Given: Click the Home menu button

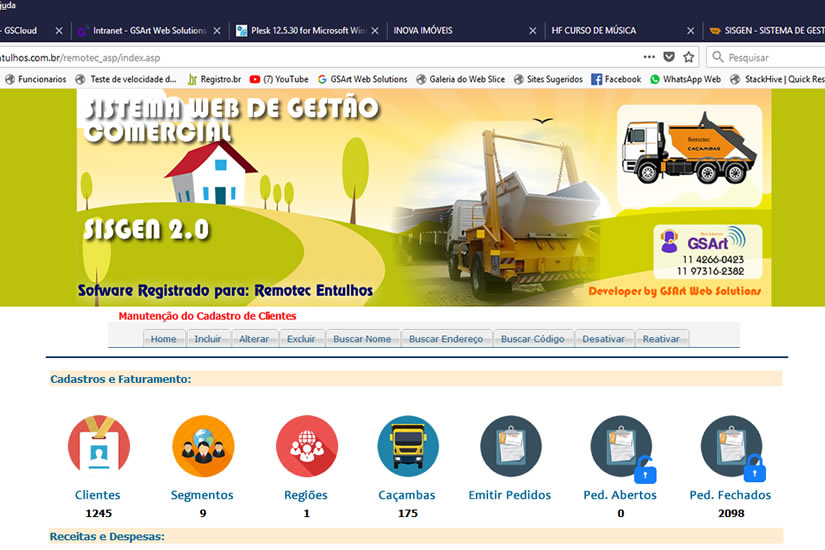Looking at the screenshot, I should coord(164,339).
